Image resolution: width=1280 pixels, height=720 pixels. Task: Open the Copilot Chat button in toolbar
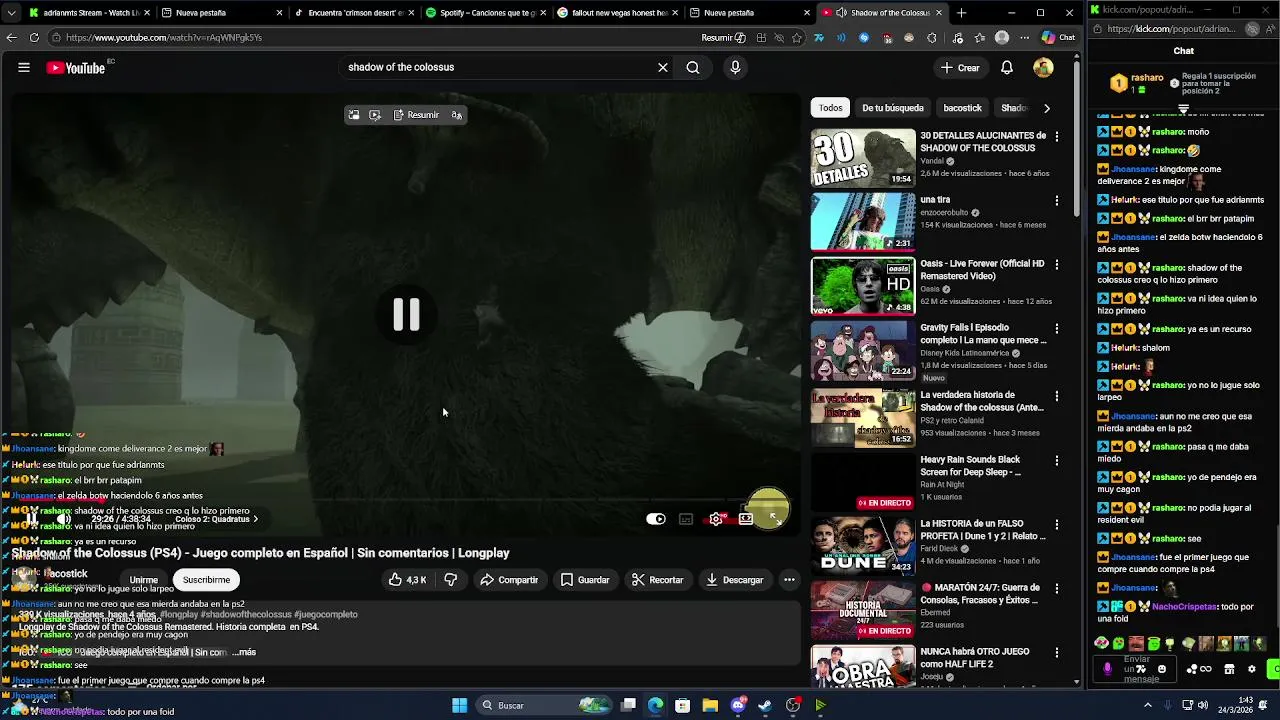pos(1058,38)
